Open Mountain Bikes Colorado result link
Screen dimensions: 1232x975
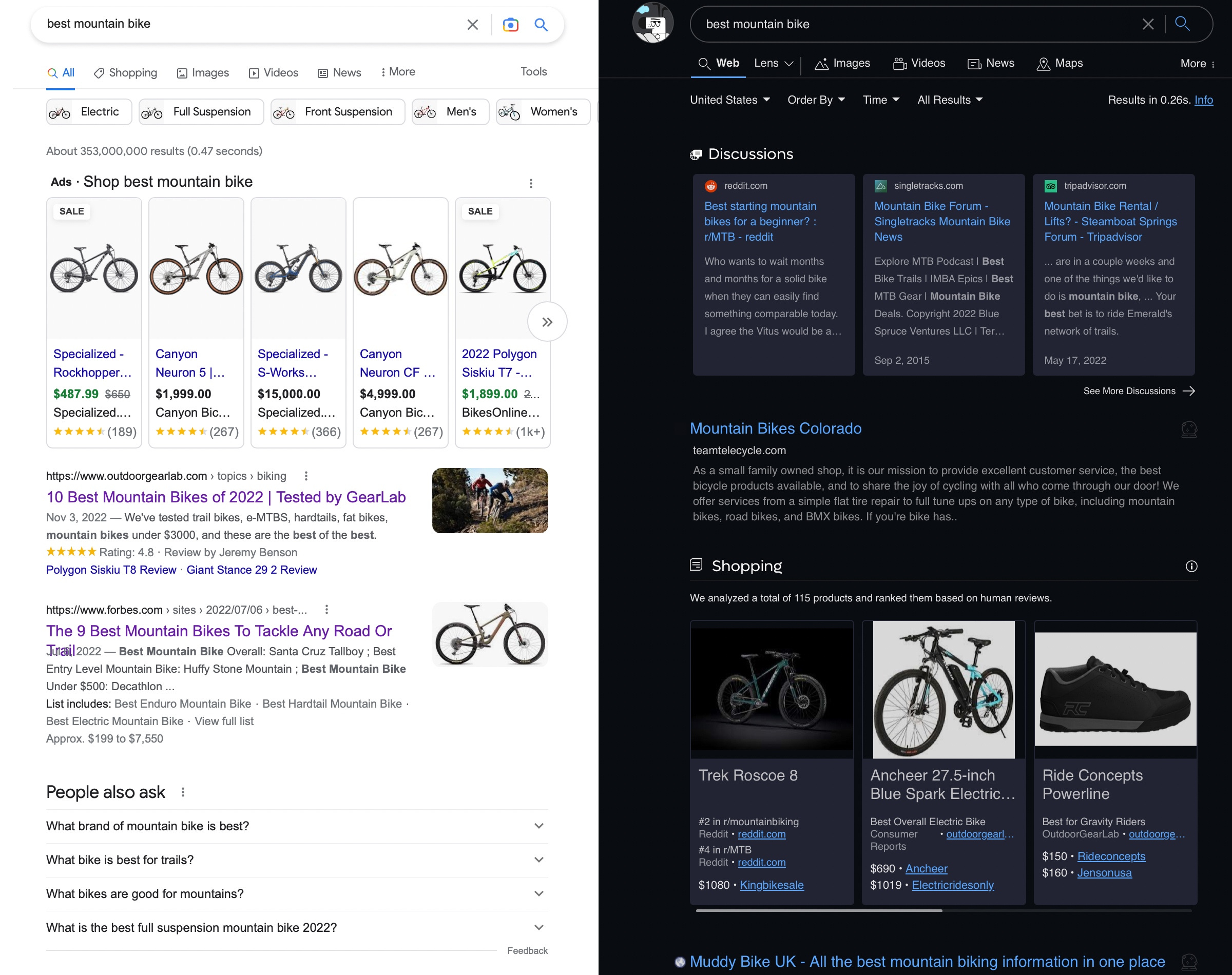(x=775, y=428)
